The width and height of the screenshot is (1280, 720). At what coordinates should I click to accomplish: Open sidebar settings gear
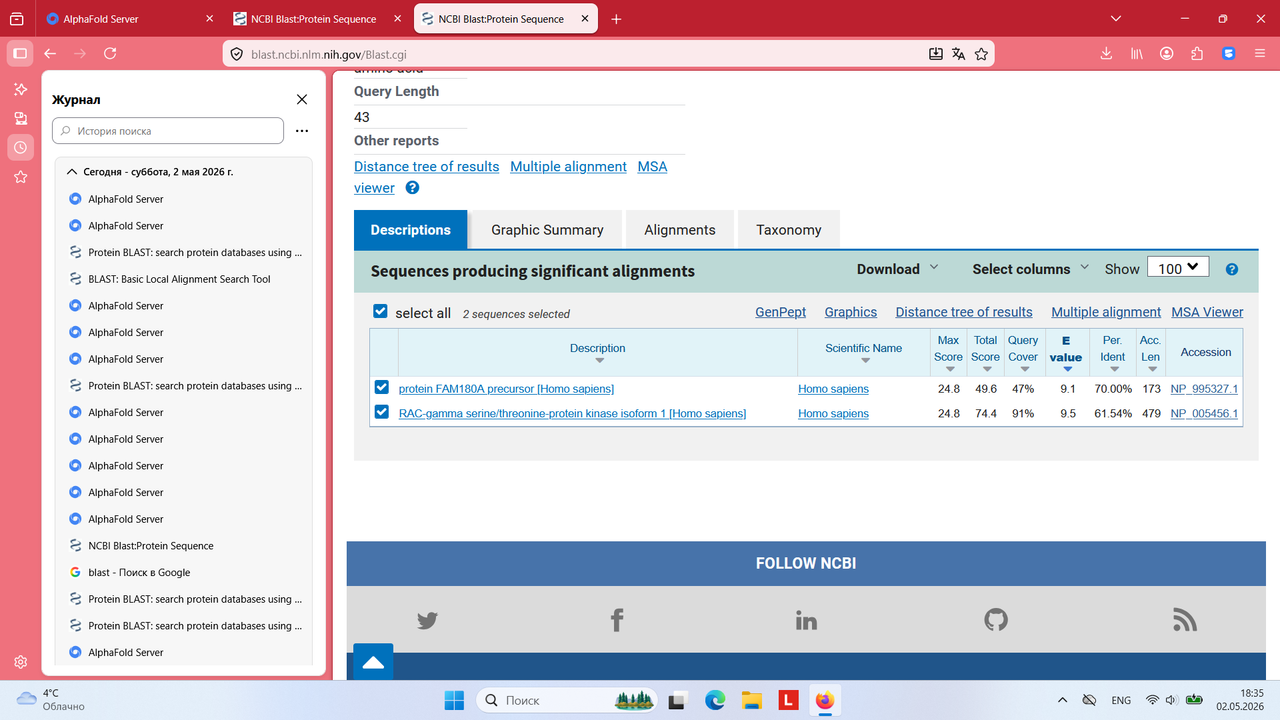(20, 662)
